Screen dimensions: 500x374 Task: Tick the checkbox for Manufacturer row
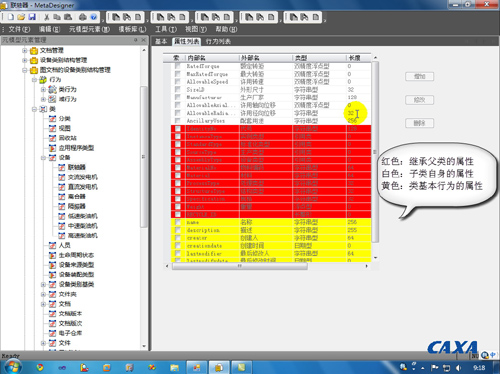(x=178, y=97)
